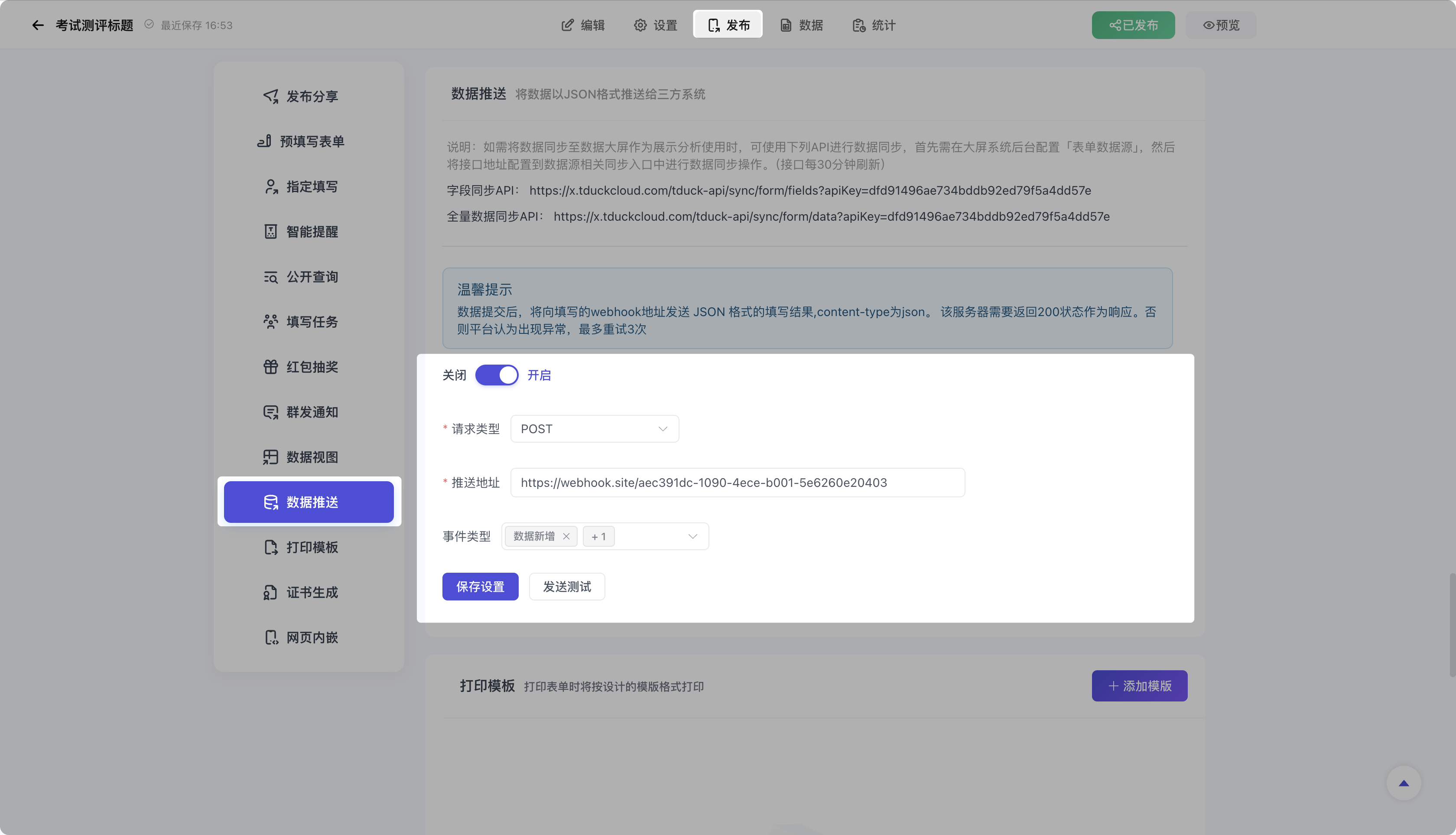Image resolution: width=1456 pixels, height=835 pixels.
Task: Click the green 已发布 button
Action: click(1133, 25)
